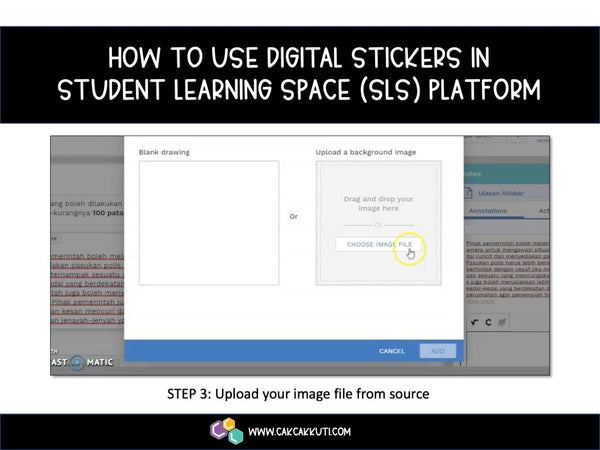
Task: Click the square root formula icon
Action: click(x=474, y=323)
